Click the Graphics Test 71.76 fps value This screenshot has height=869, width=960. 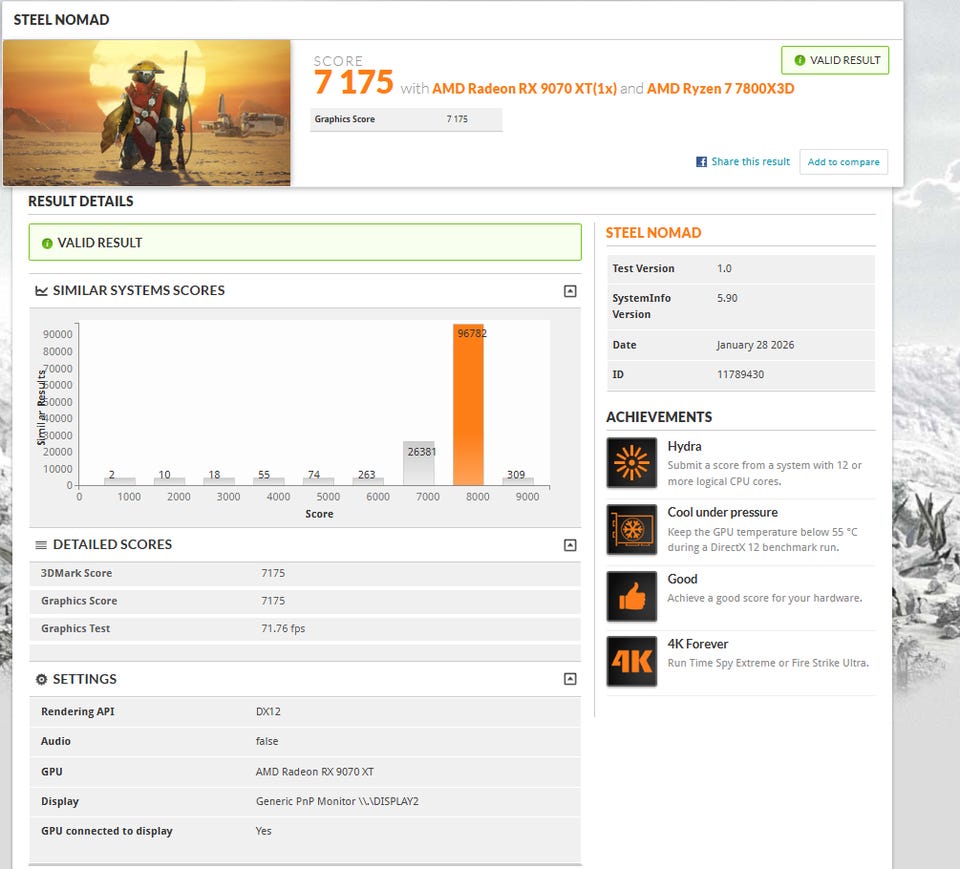click(283, 628)
